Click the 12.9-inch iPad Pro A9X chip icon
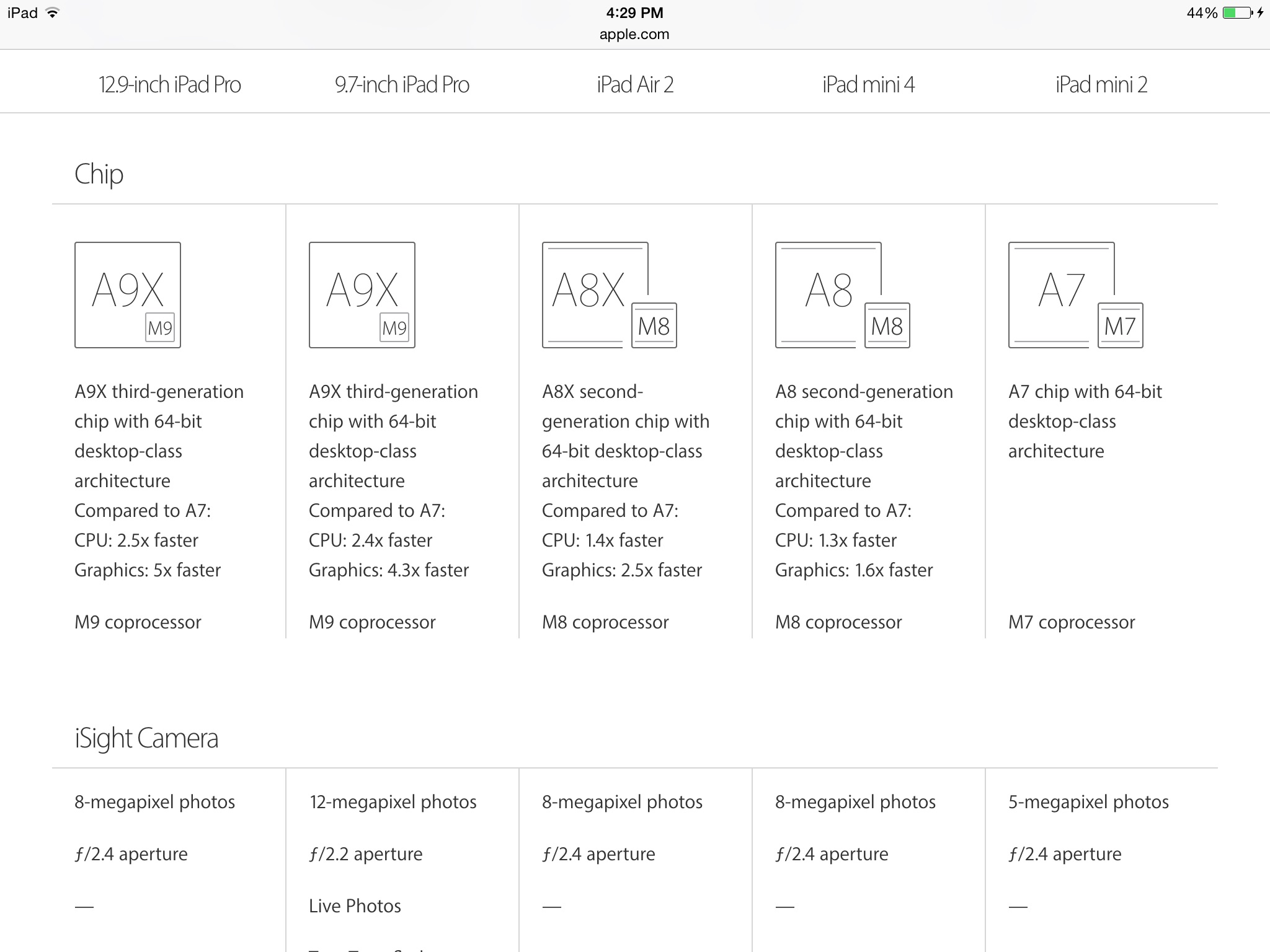The image size is (1270, 952). pyautogui.click(x=128, y=295)
